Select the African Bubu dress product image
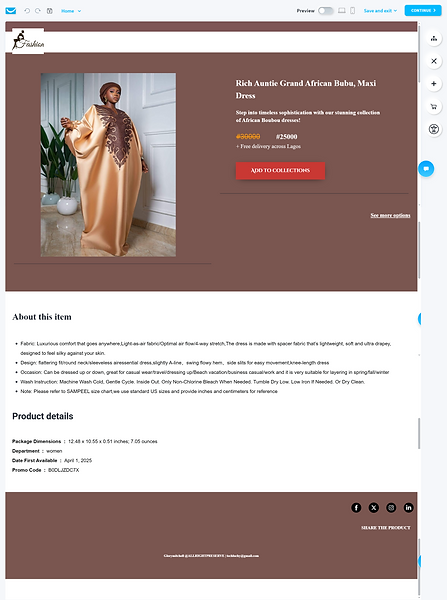The height and width of the screenshot is (600, 447). (x=108, y=165)
